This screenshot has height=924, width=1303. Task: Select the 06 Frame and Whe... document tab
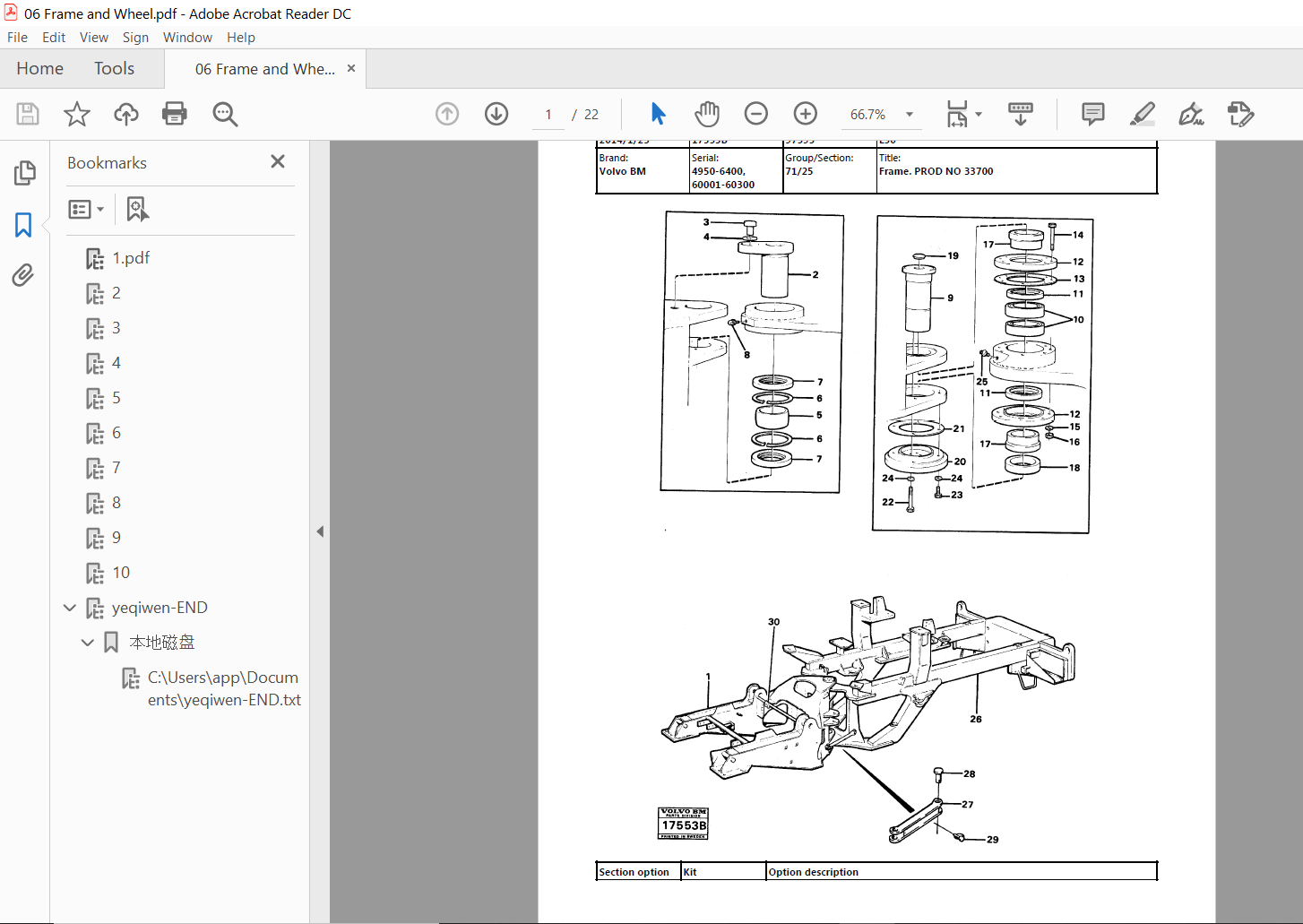[265, 69]
